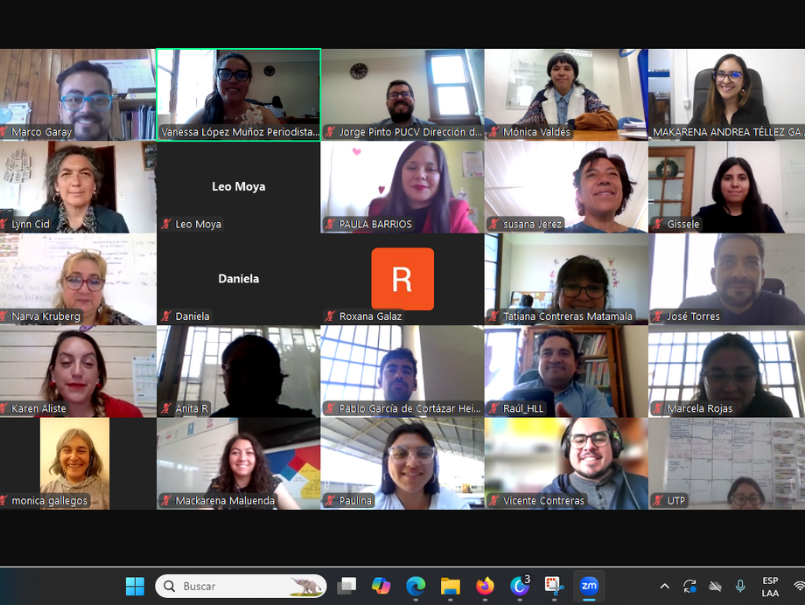Click the Zoom icon in the taskbar
805x605 pixels.
point(589,586)
